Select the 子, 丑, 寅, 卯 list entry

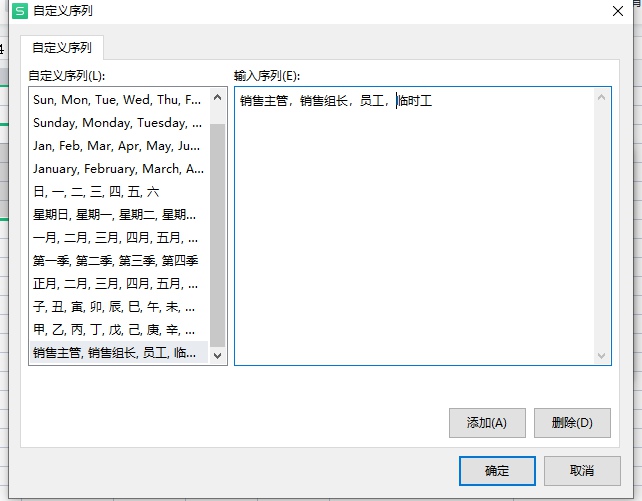pos(119,307)
